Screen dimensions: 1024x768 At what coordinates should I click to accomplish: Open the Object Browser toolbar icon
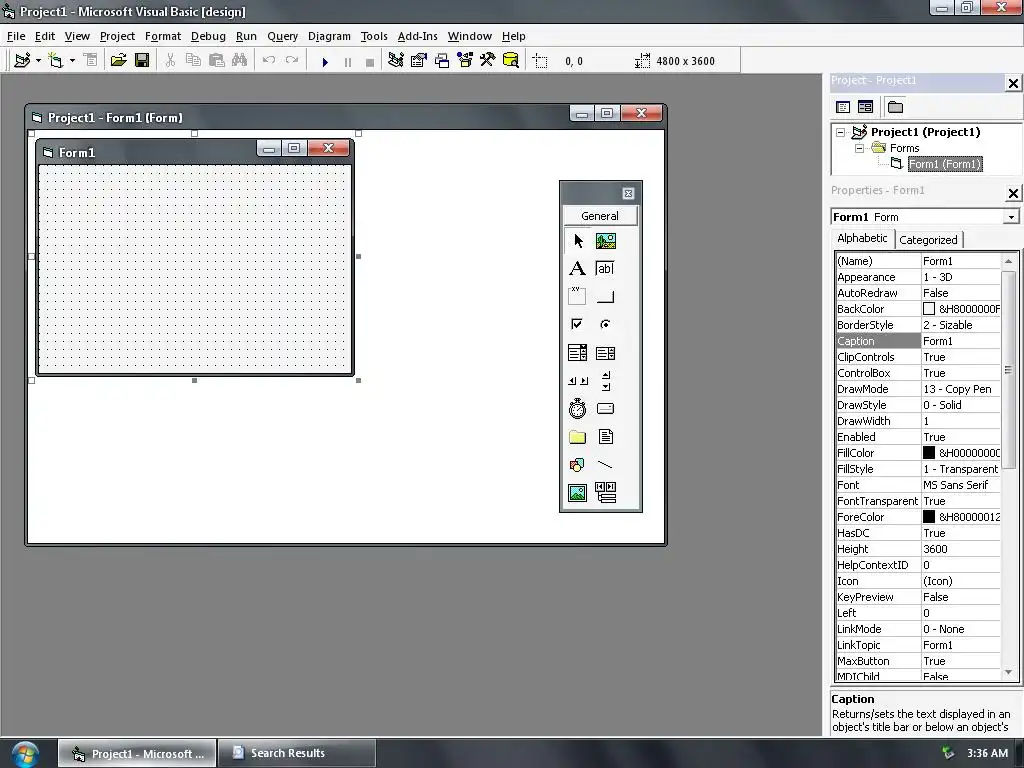pos(465,61)
